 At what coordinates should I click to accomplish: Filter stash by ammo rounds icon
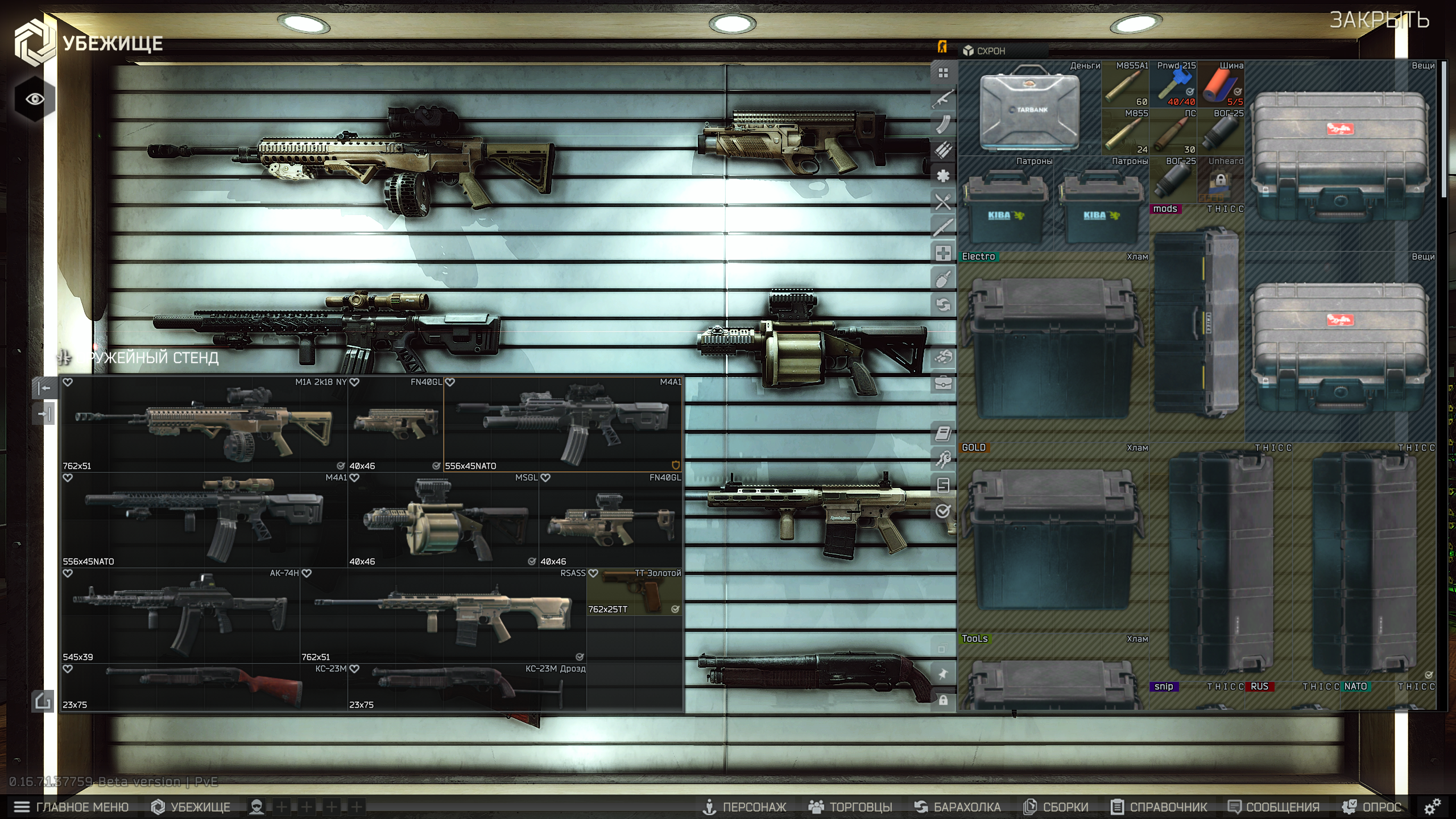coord(943,150)
